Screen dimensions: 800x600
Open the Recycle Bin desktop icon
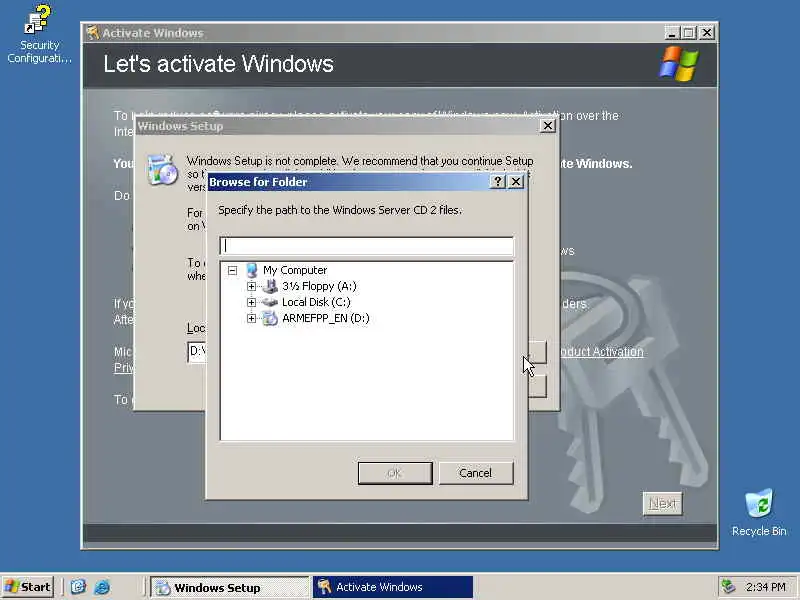pos(759,513)
